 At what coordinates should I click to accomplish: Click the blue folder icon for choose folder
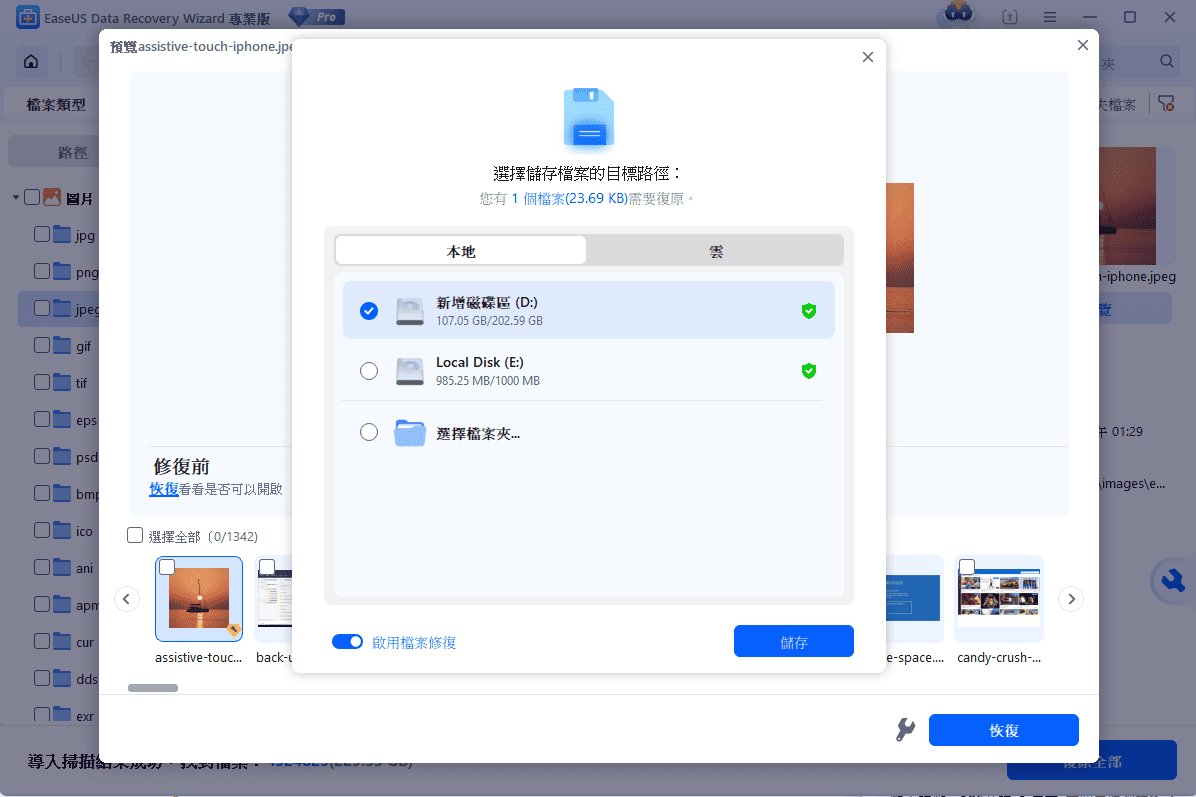[x=410, y=432]
